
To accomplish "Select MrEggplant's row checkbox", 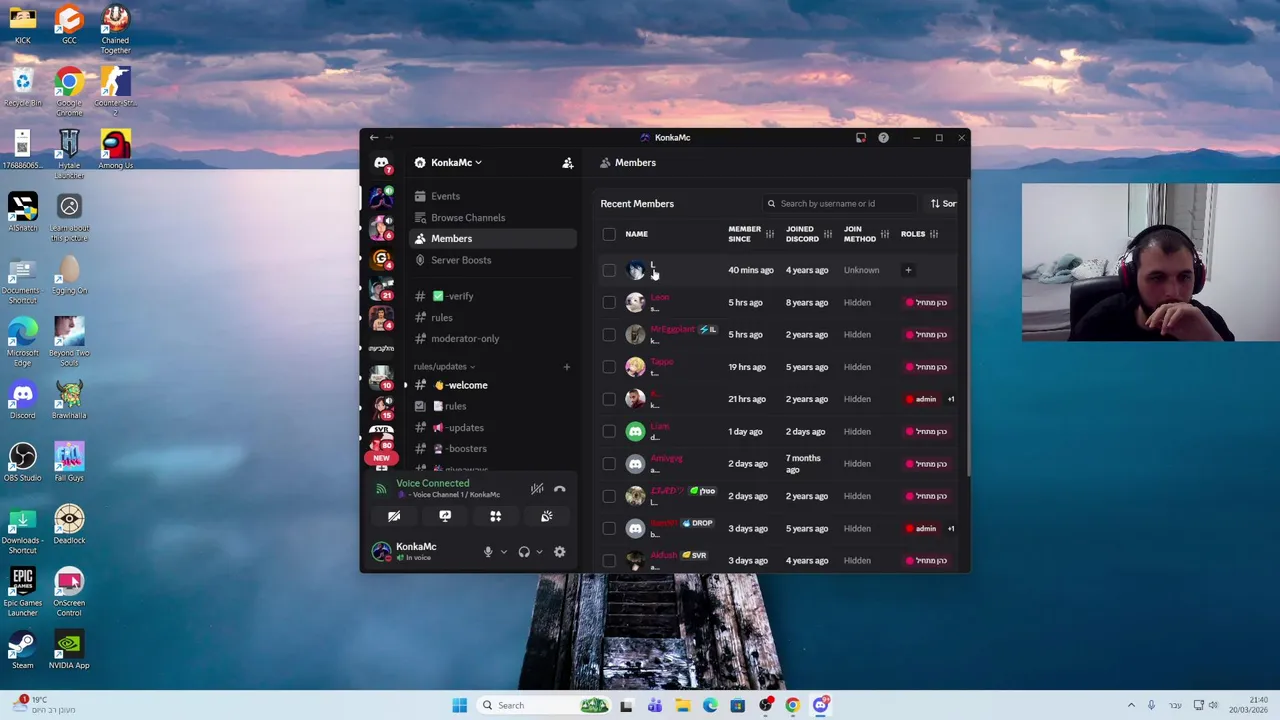I will coord(609,334).
